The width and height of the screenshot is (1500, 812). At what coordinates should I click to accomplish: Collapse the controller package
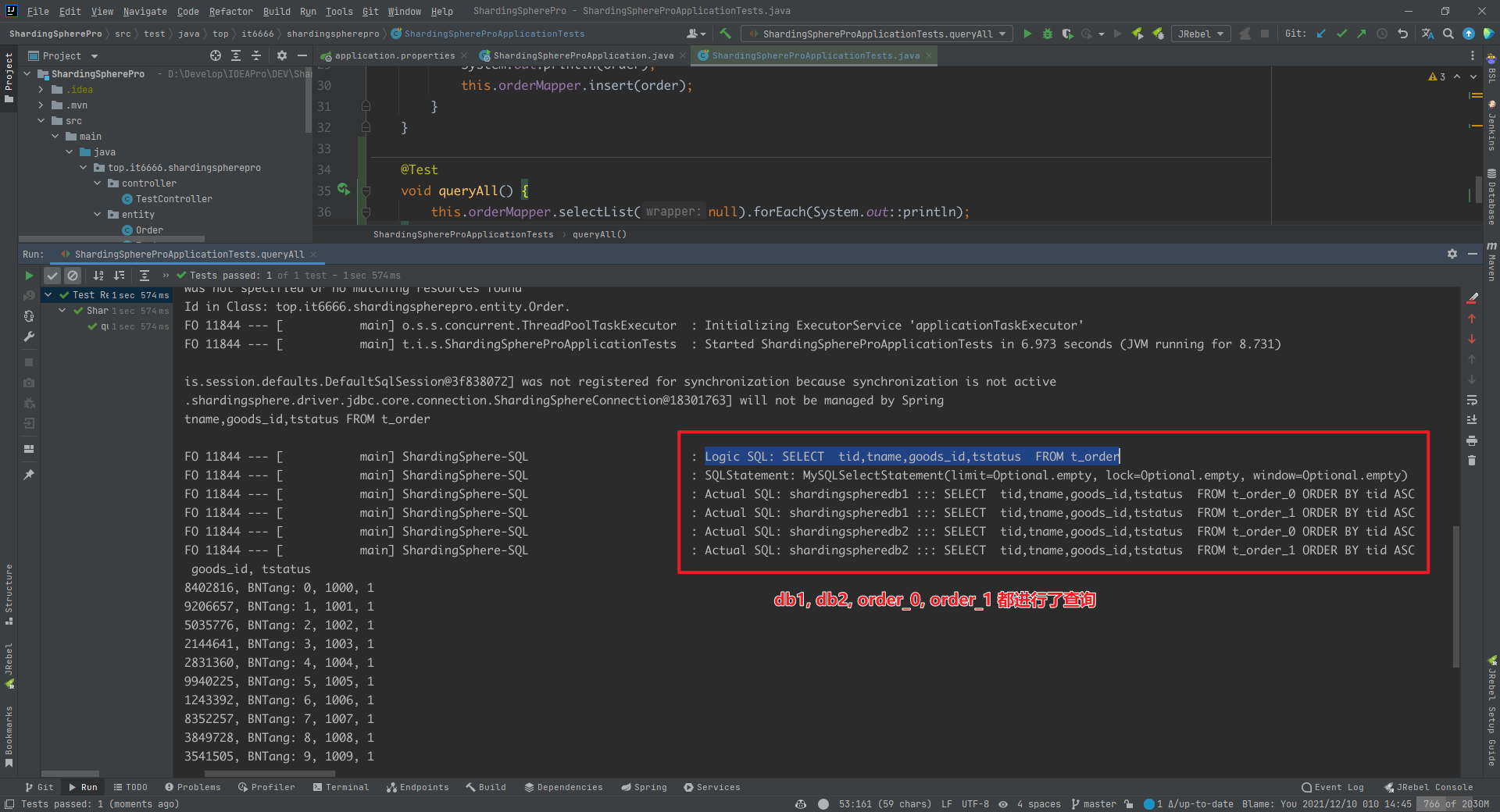tap(97, 183)
